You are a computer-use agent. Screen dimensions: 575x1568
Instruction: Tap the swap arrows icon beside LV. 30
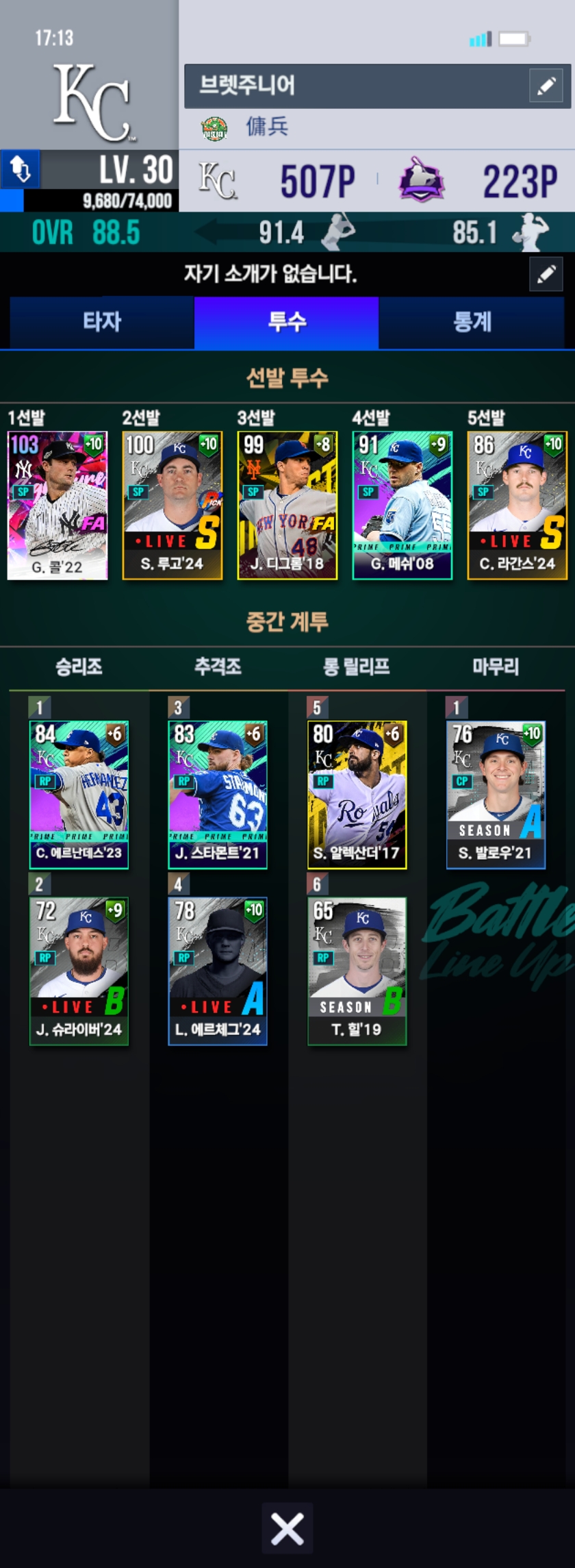[20, 169]
